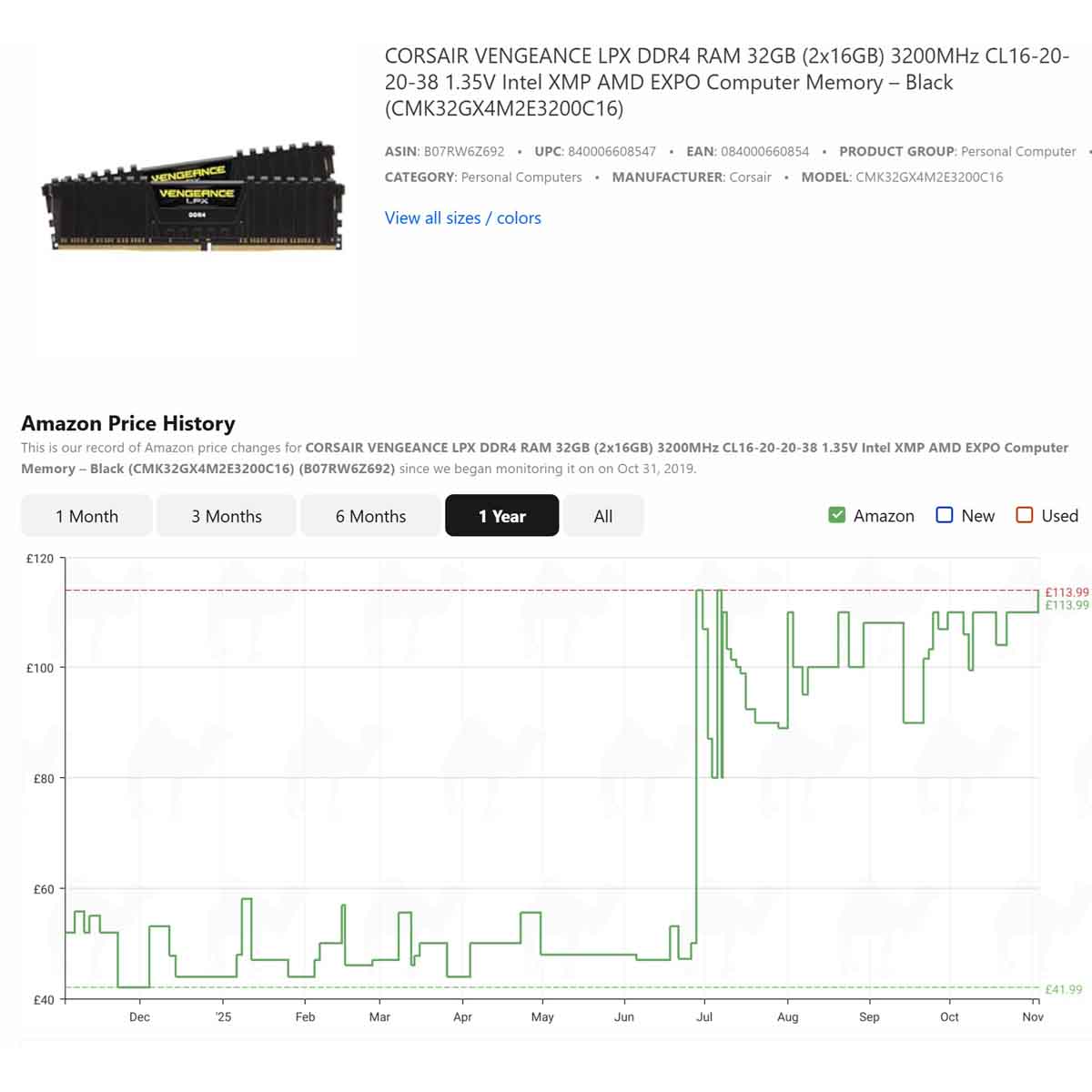The image size is (1092, 1092).
Task: Open the View all sizes / colors link
Action: click(463, 217)
